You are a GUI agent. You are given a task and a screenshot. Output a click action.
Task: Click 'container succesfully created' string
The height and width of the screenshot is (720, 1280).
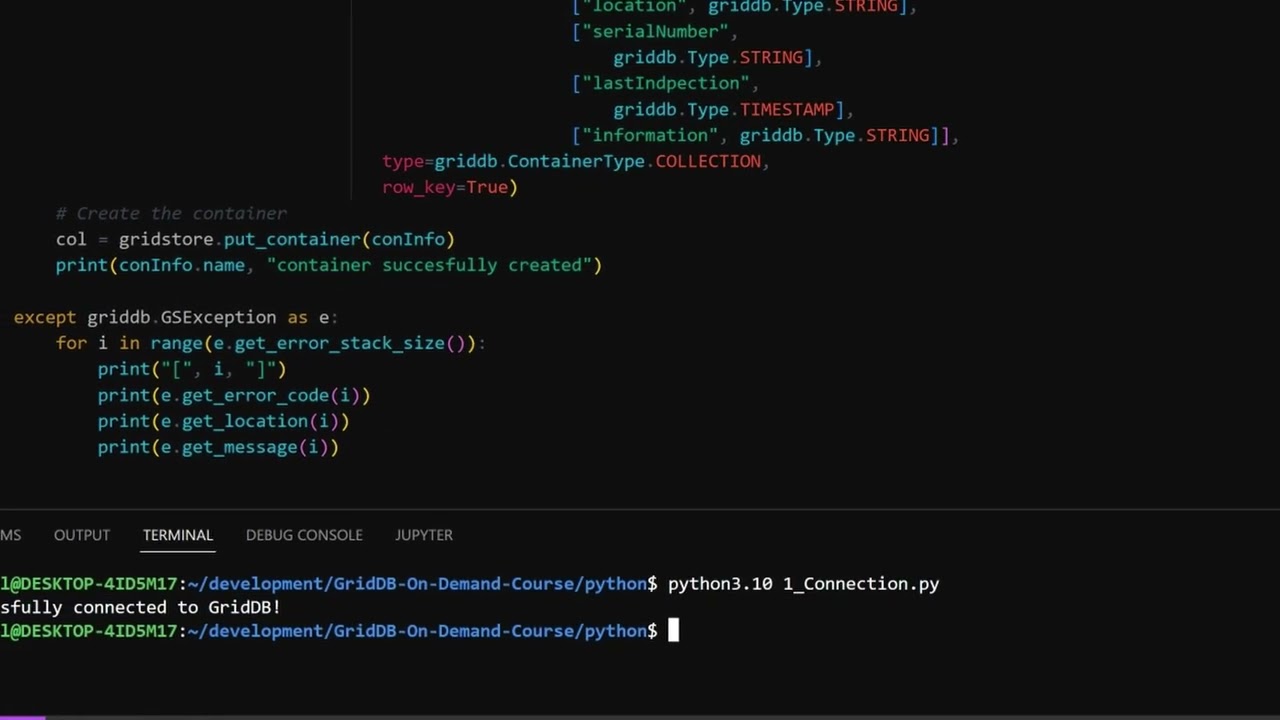(429, 265)
